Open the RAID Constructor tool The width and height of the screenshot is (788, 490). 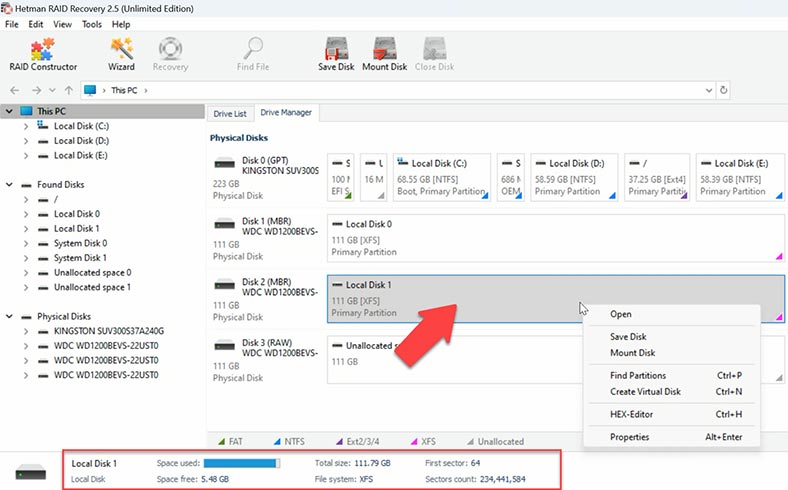coord(43,54)
